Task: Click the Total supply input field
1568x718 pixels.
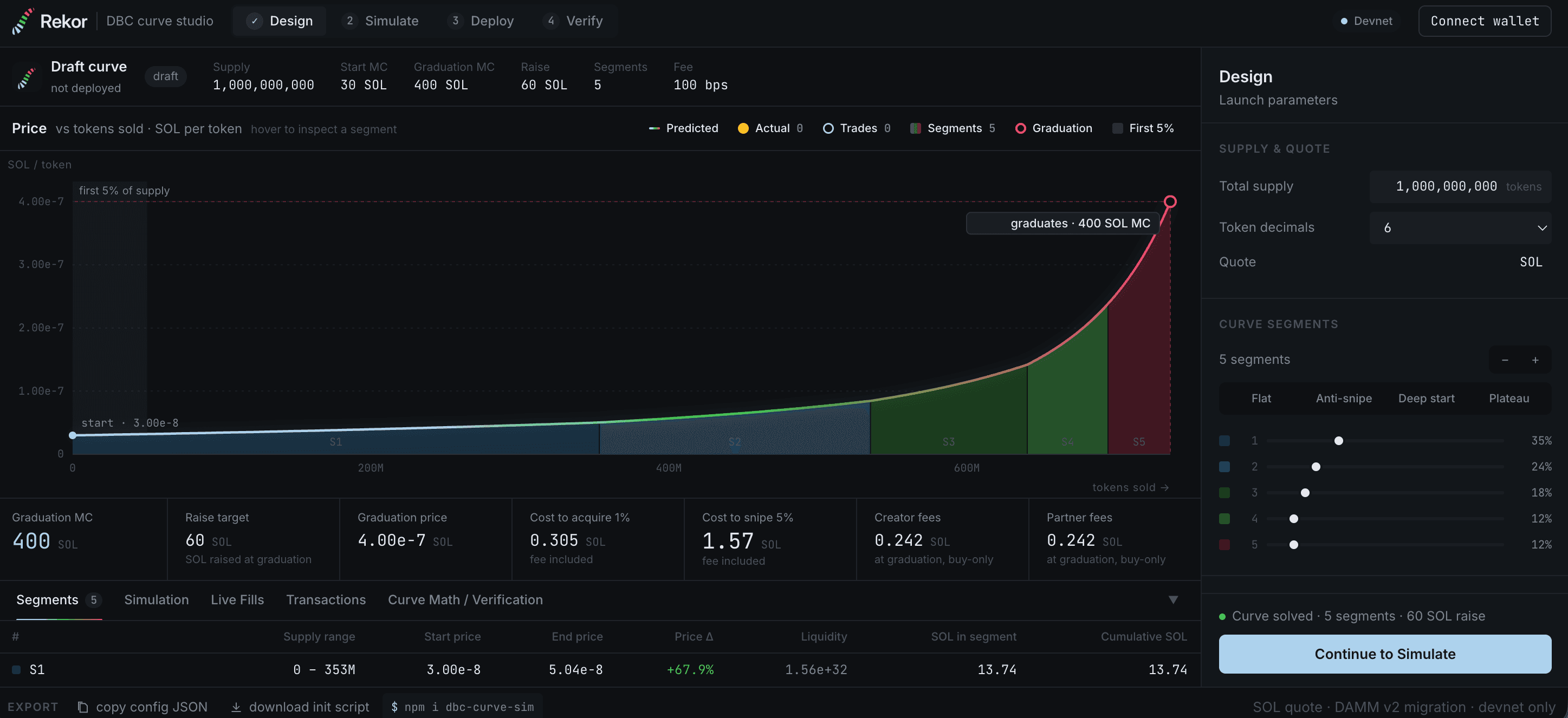Action: point(1460,187)
